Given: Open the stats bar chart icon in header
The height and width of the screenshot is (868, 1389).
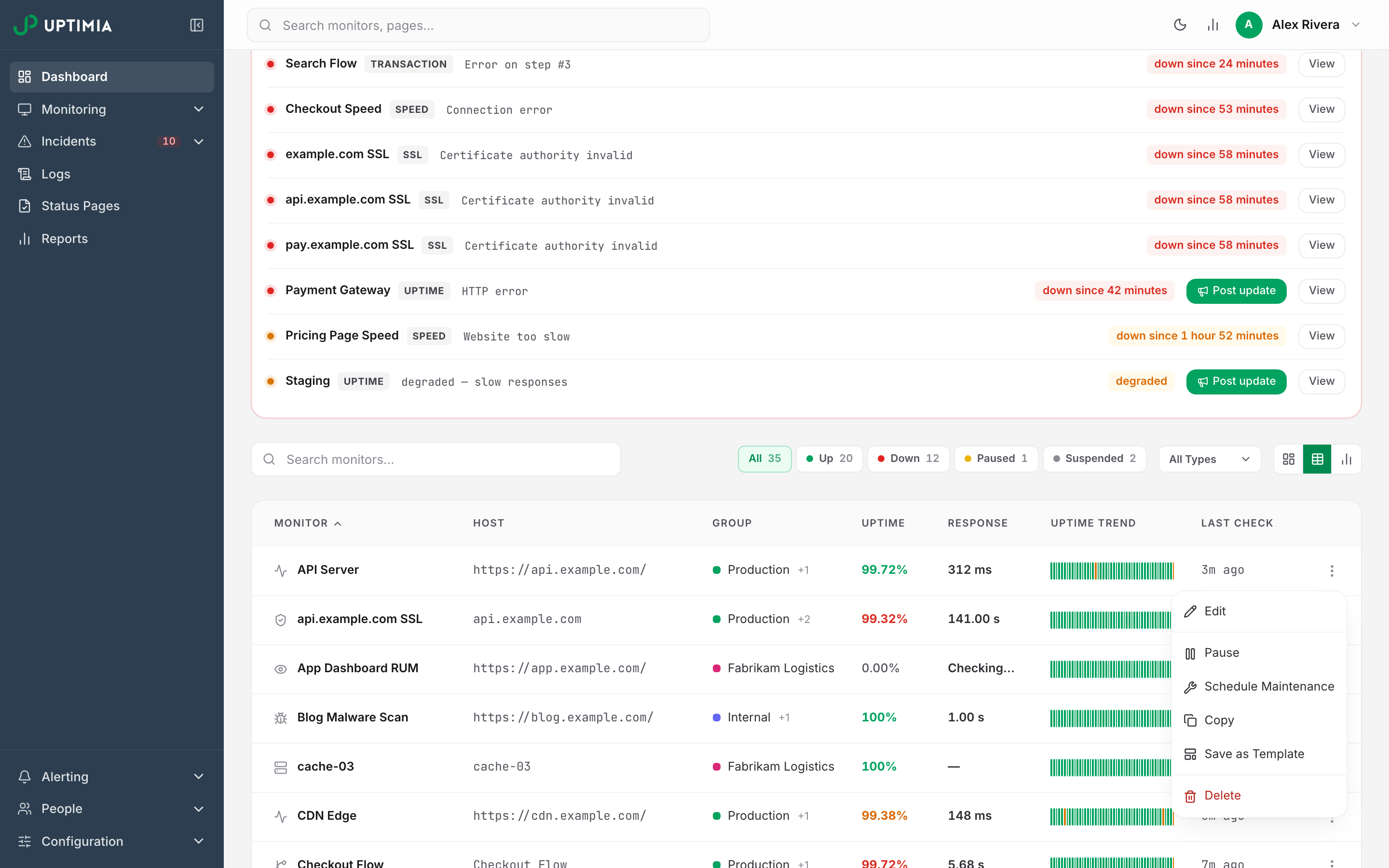Looking at the screenshot, I should pos(1213,25).
